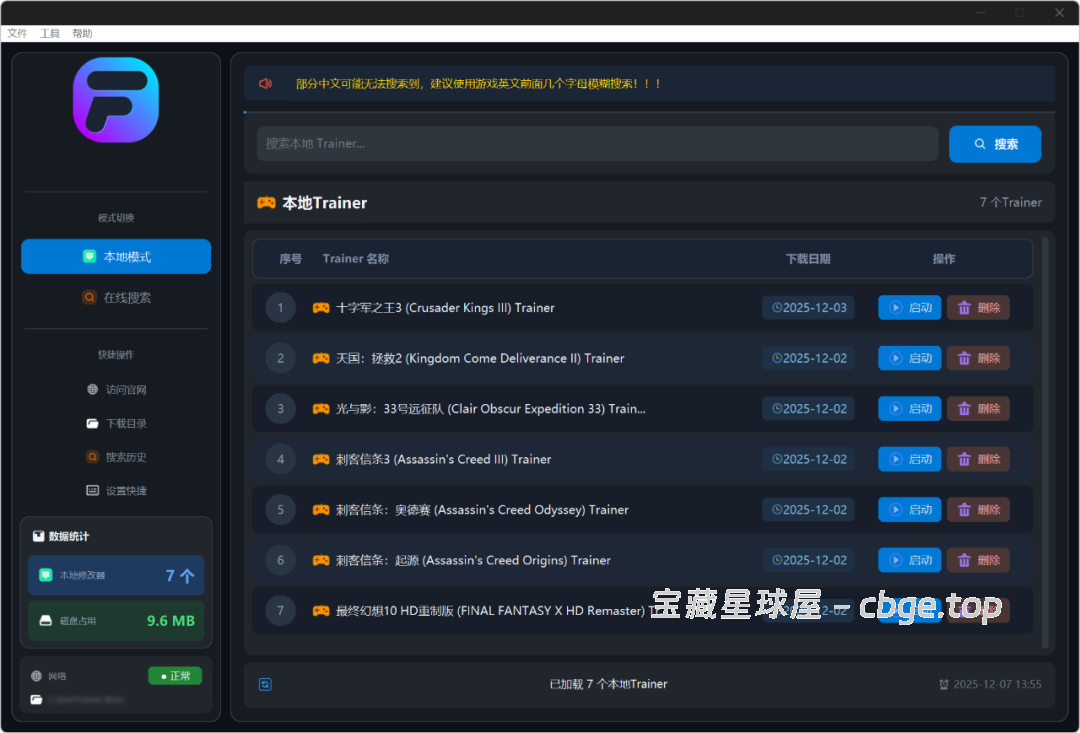
Task: Click 设置快捷 keyboard shortcut item
Action: (x=116, y=491)
